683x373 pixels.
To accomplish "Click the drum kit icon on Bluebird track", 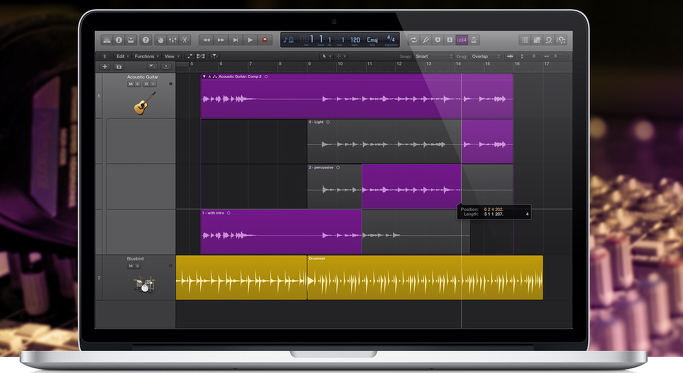I will (144, 285).
